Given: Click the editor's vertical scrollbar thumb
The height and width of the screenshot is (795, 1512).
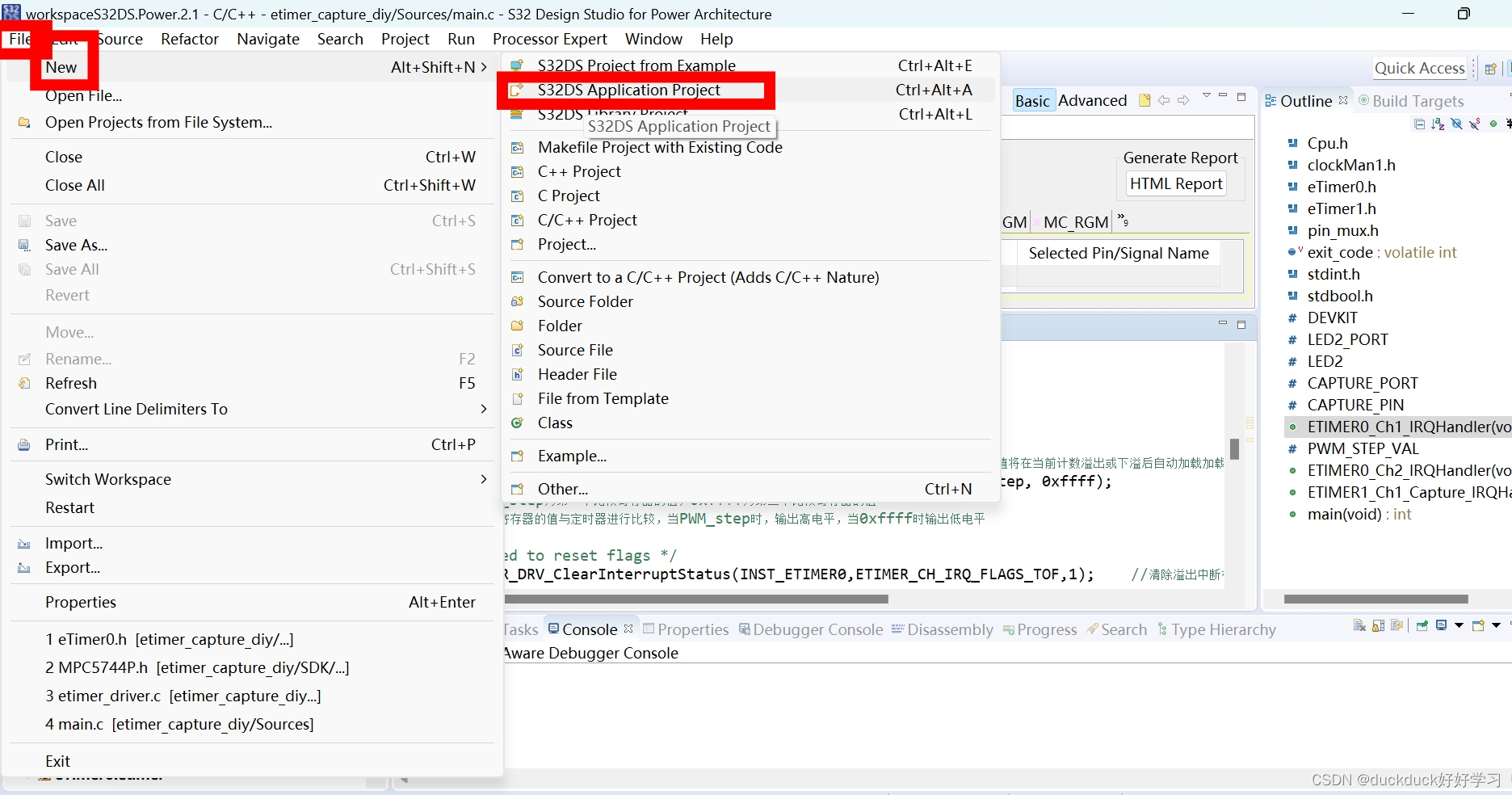Looking at the screenshot, I should (1234, 448).
